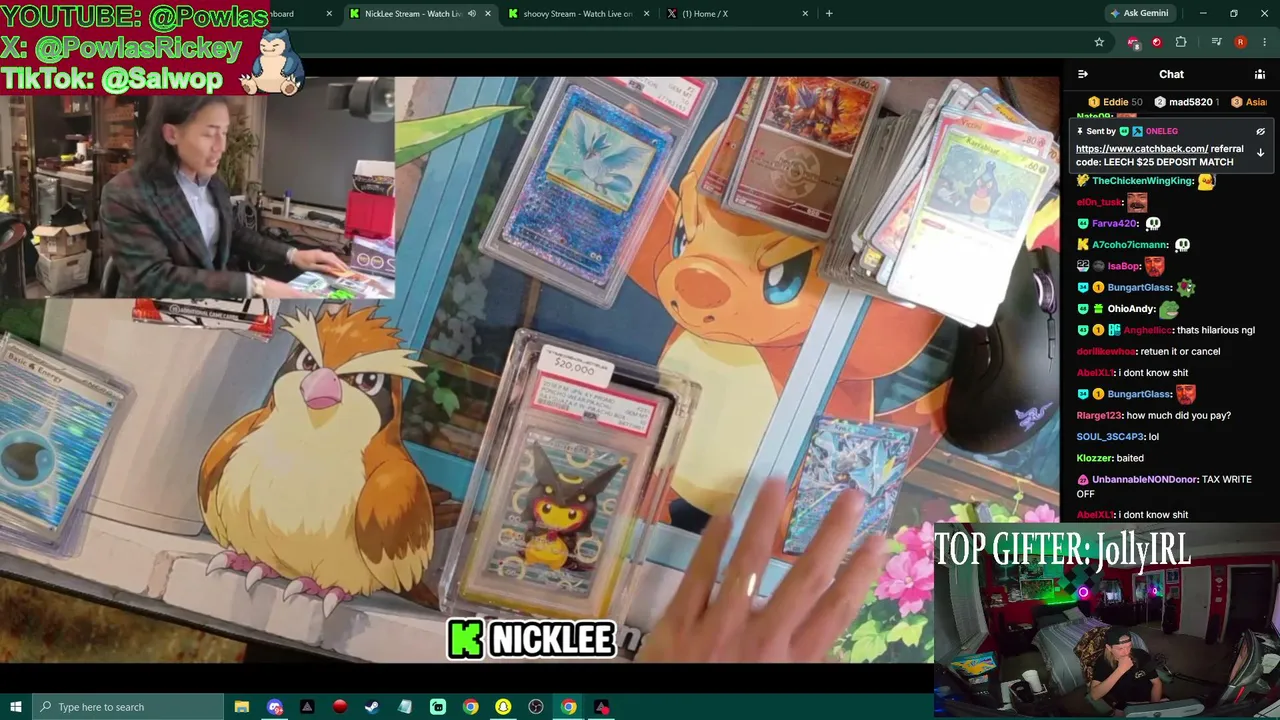Bookmark this page with the star icon
1280x720 pixels.
point(1099,42)
